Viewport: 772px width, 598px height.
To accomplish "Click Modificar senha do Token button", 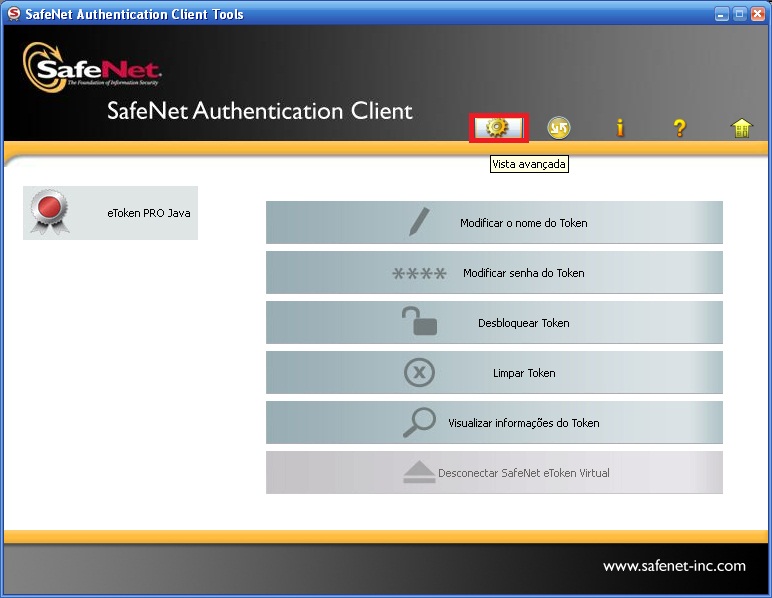I will pos(494,273).
